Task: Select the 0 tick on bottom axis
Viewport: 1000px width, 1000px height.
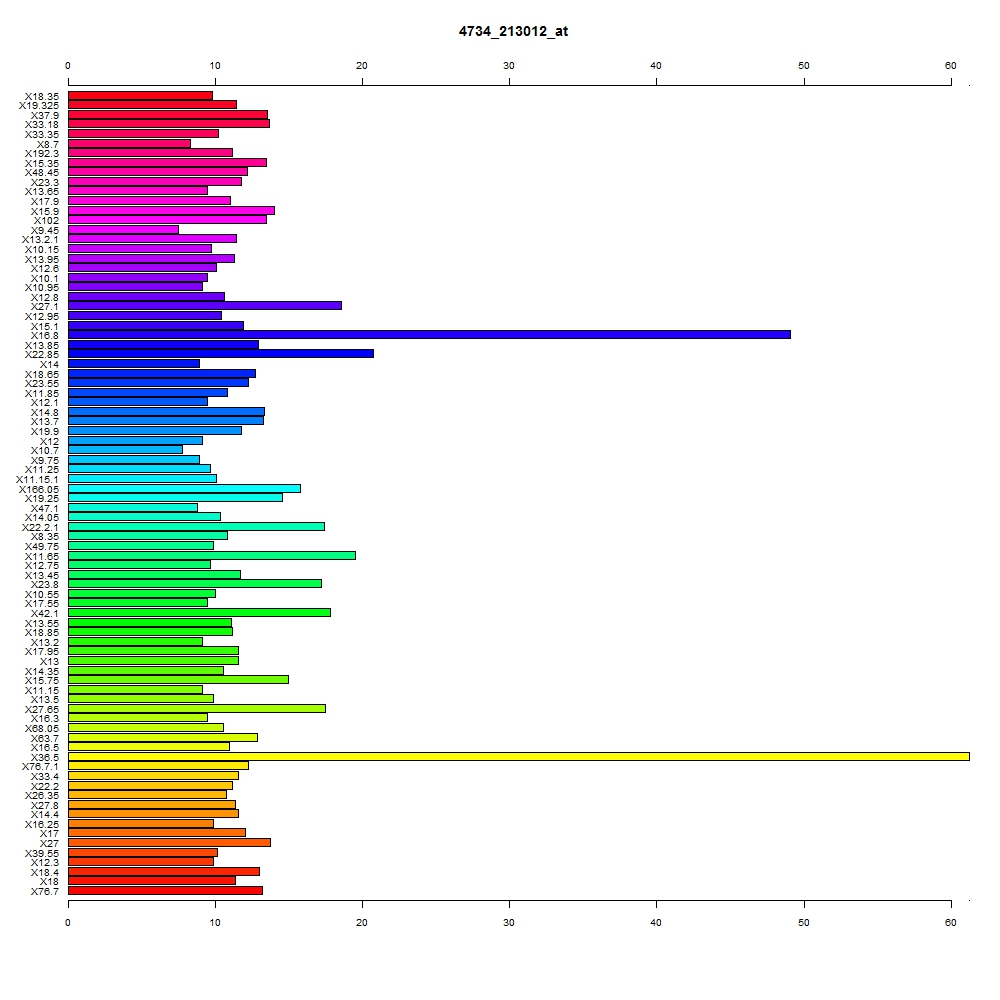Action: 68,922
